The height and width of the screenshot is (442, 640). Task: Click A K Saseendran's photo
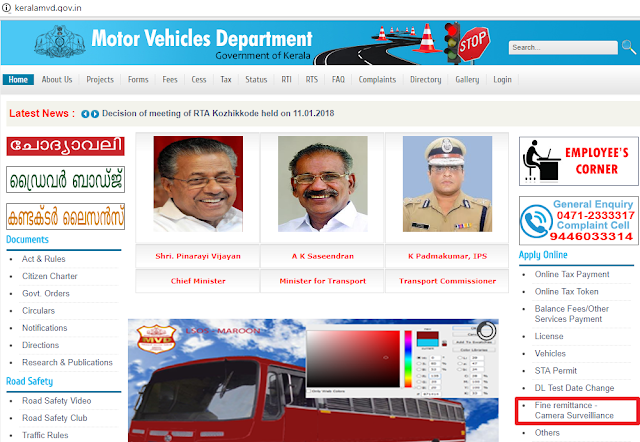click(322, 184)
